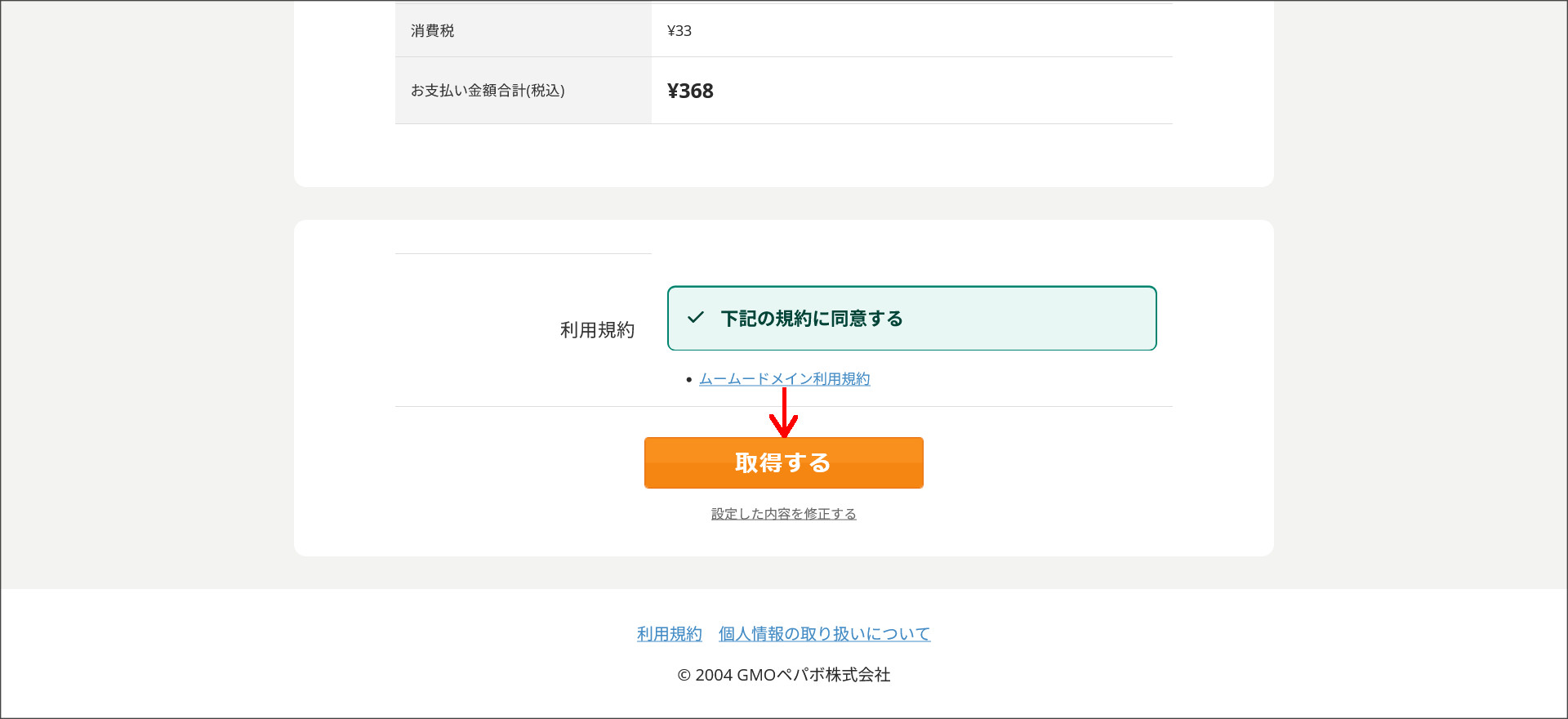
Task: Click the checkmark icon in the agreement box
Action: (696, 318)
